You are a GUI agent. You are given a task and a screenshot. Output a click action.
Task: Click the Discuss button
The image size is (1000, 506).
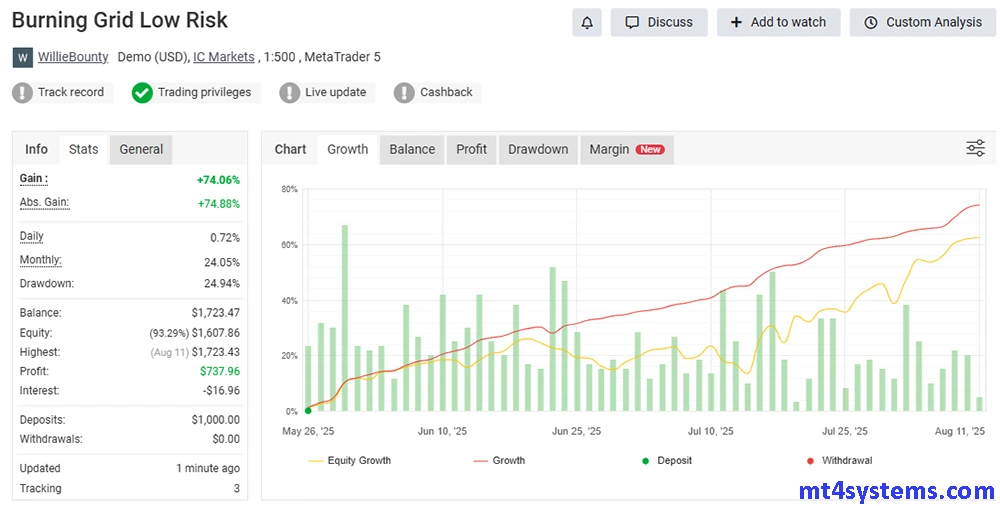coord(659,22)
